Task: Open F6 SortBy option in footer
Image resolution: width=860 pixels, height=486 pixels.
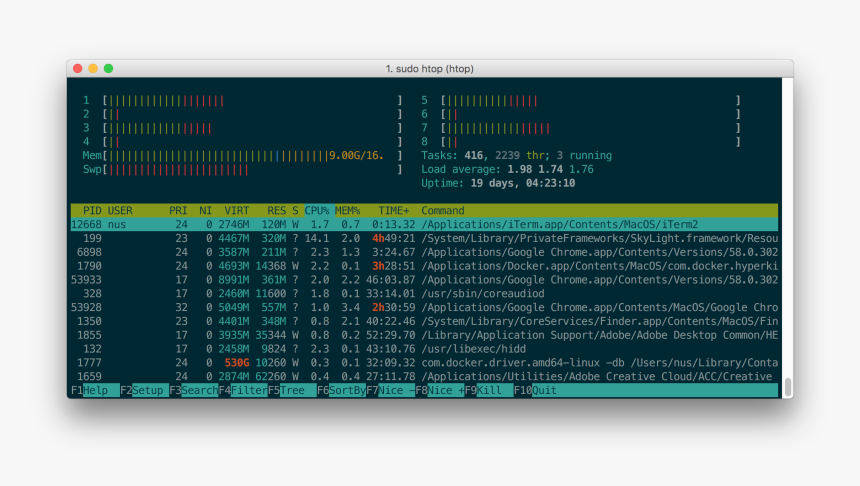Action: [x=341, y=390]
